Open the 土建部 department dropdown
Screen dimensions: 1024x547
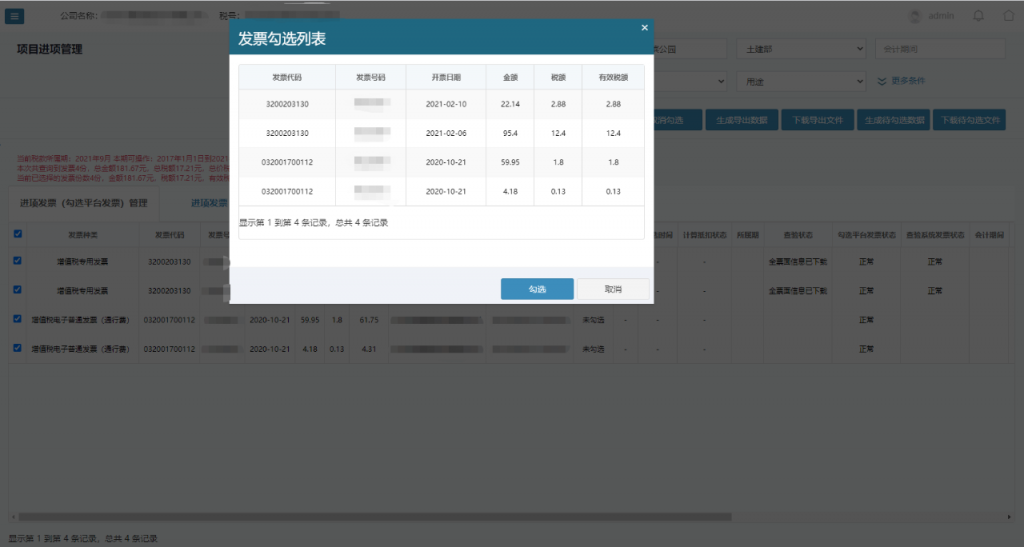click(801, 49)
